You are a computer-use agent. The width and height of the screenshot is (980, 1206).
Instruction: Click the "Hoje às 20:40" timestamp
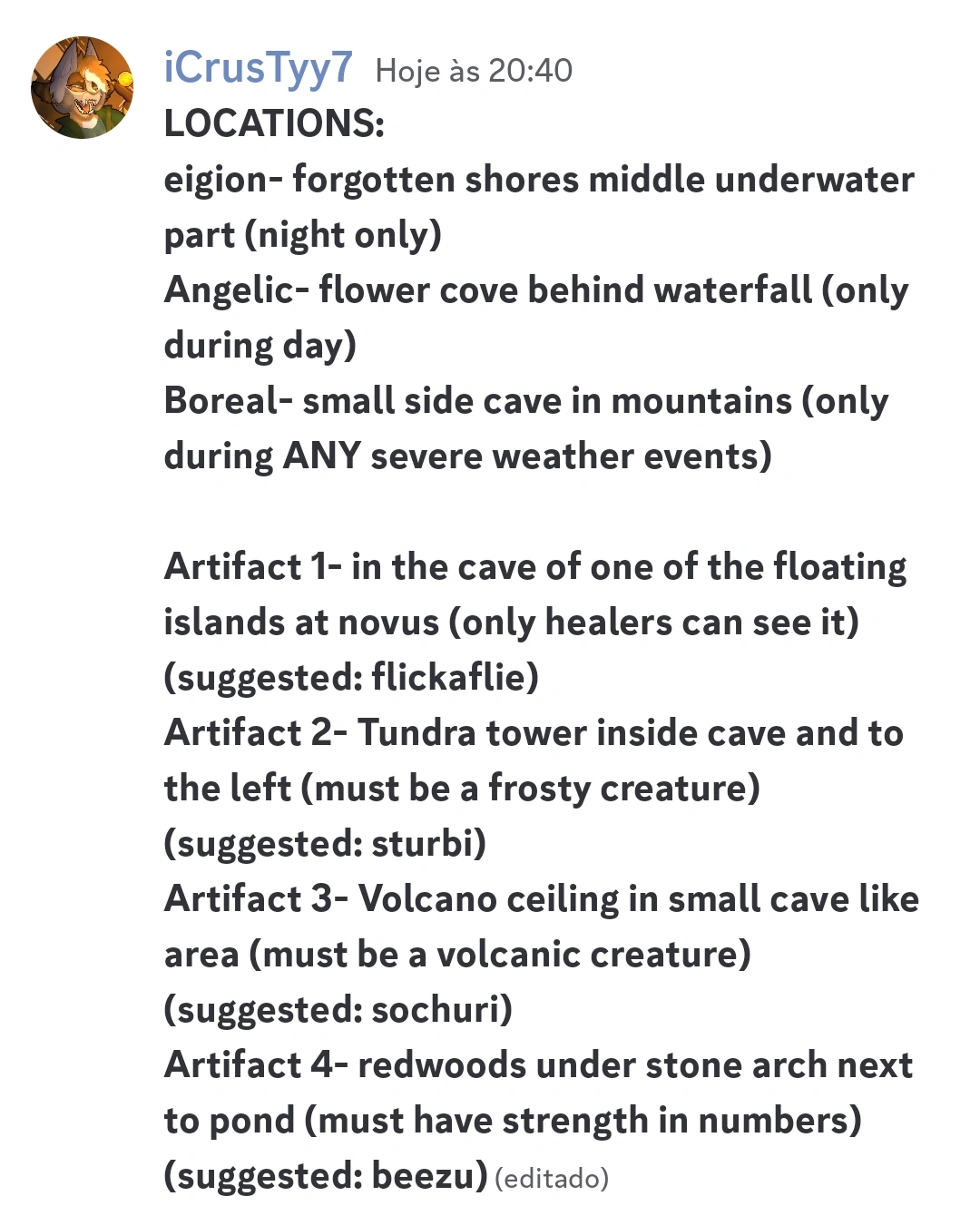pos(474,71)
